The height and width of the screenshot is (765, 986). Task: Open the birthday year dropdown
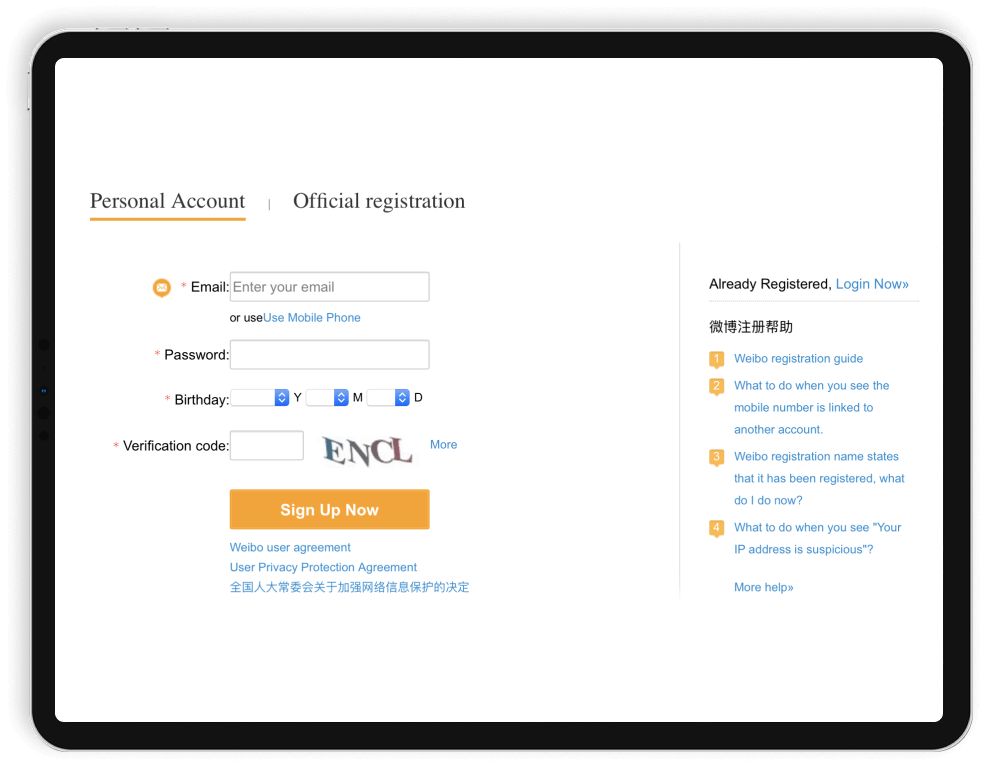tap(260, 398)
